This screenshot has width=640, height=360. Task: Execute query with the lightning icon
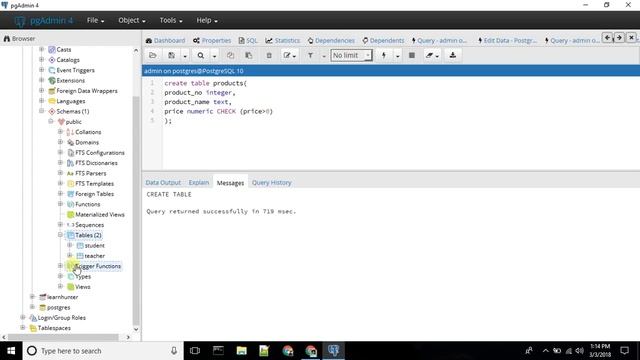384,56
